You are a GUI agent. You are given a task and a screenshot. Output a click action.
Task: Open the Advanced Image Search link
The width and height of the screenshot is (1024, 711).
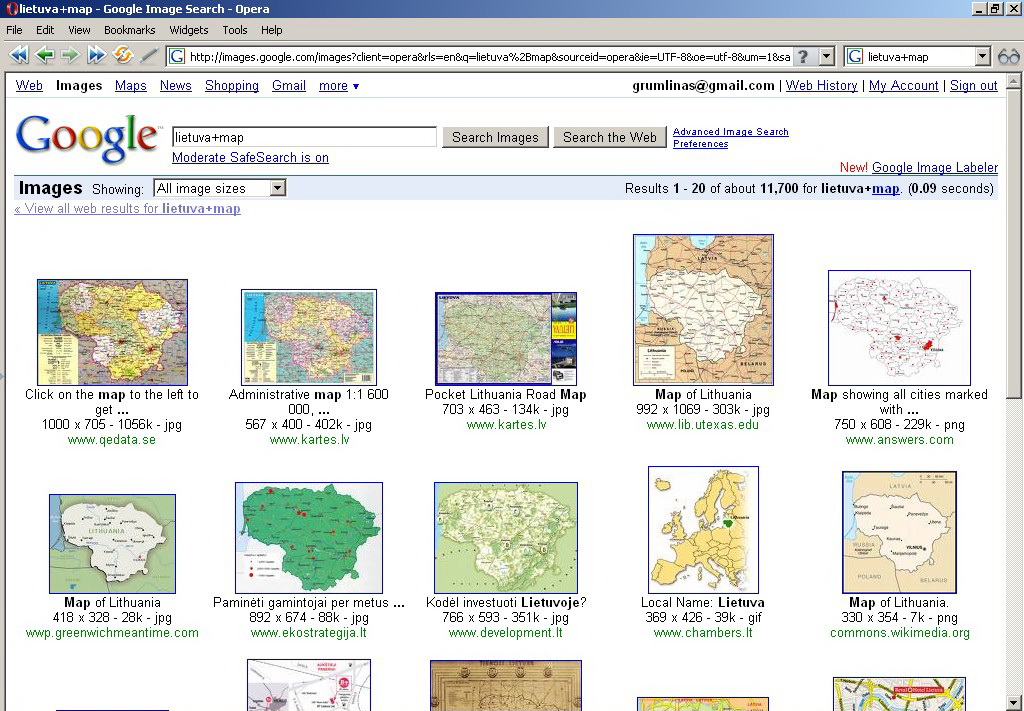pos(730,132)
